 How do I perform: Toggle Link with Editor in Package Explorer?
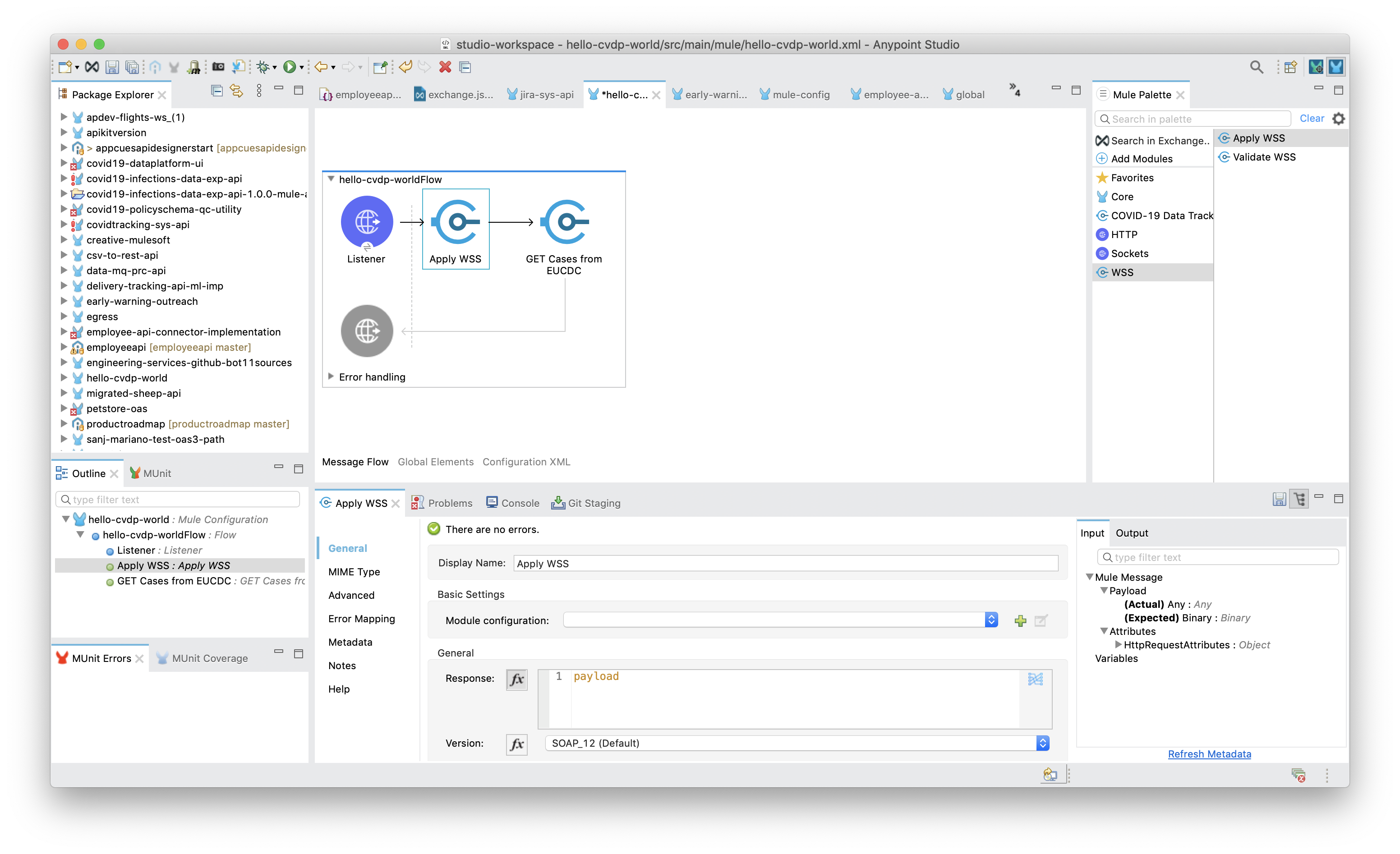point(236,91)
